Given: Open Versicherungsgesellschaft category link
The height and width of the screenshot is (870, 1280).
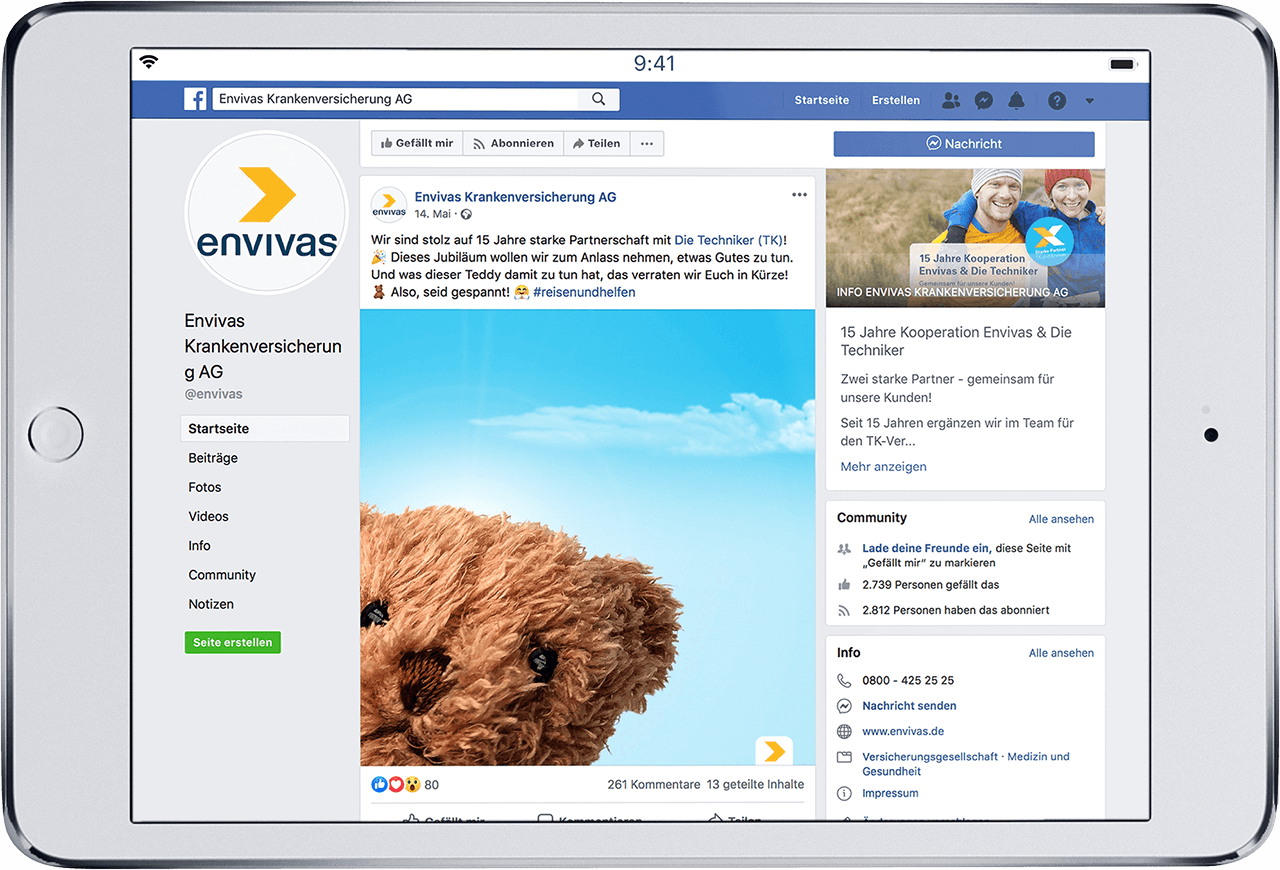Looking at the screenshot, I should coord(929,757).
